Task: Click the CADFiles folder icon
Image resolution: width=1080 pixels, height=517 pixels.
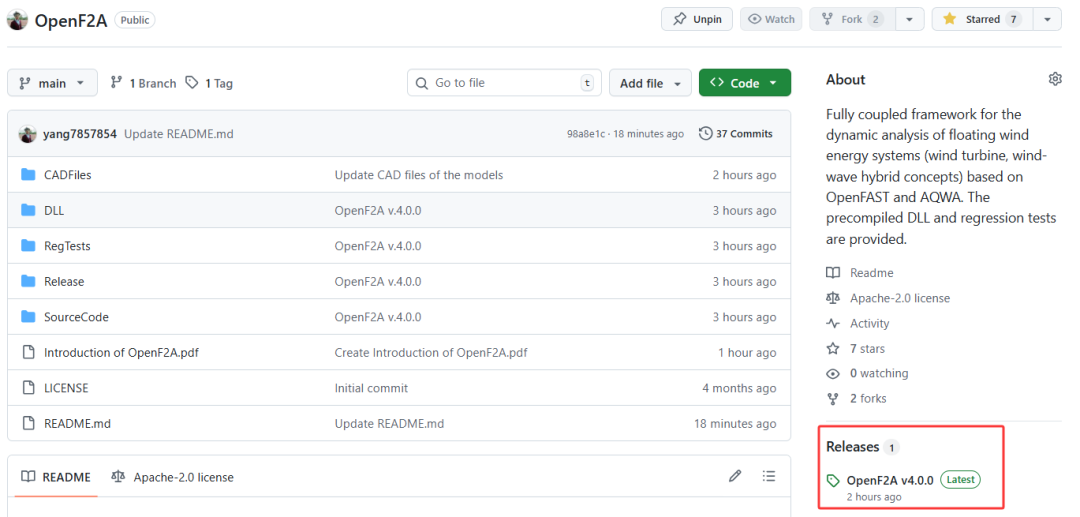Action: (x=28, y=175)
